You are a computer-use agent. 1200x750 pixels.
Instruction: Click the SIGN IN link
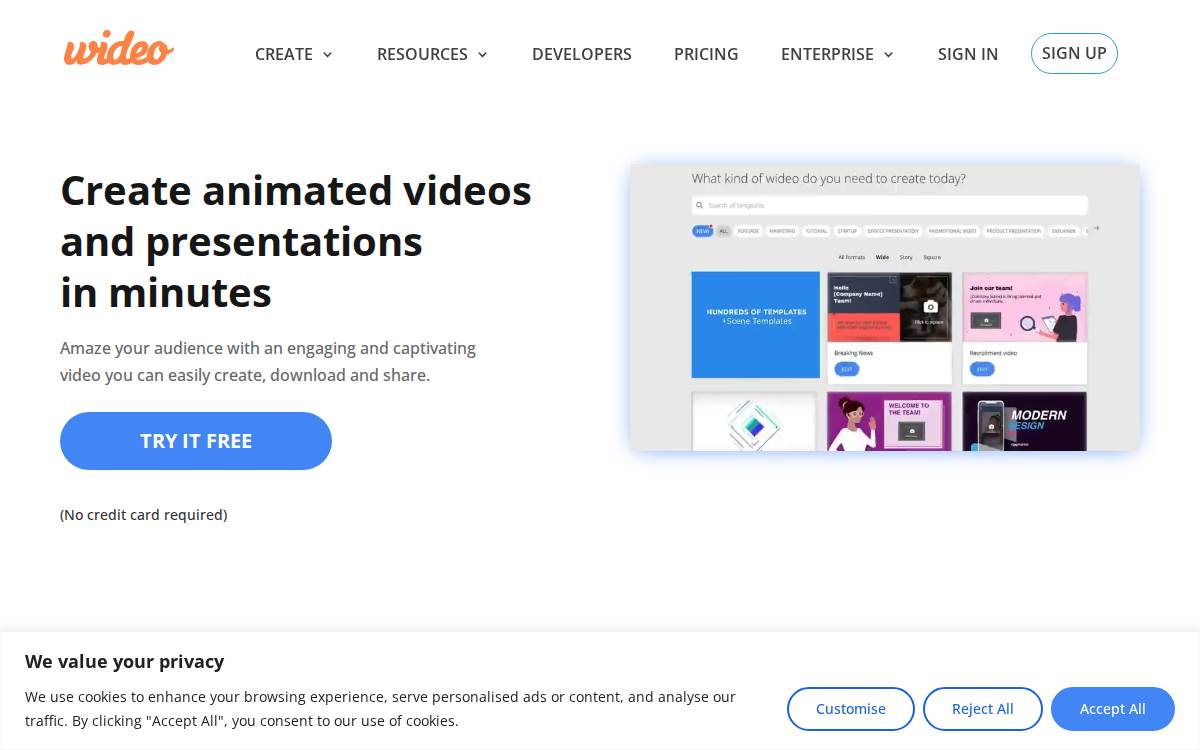968,54
